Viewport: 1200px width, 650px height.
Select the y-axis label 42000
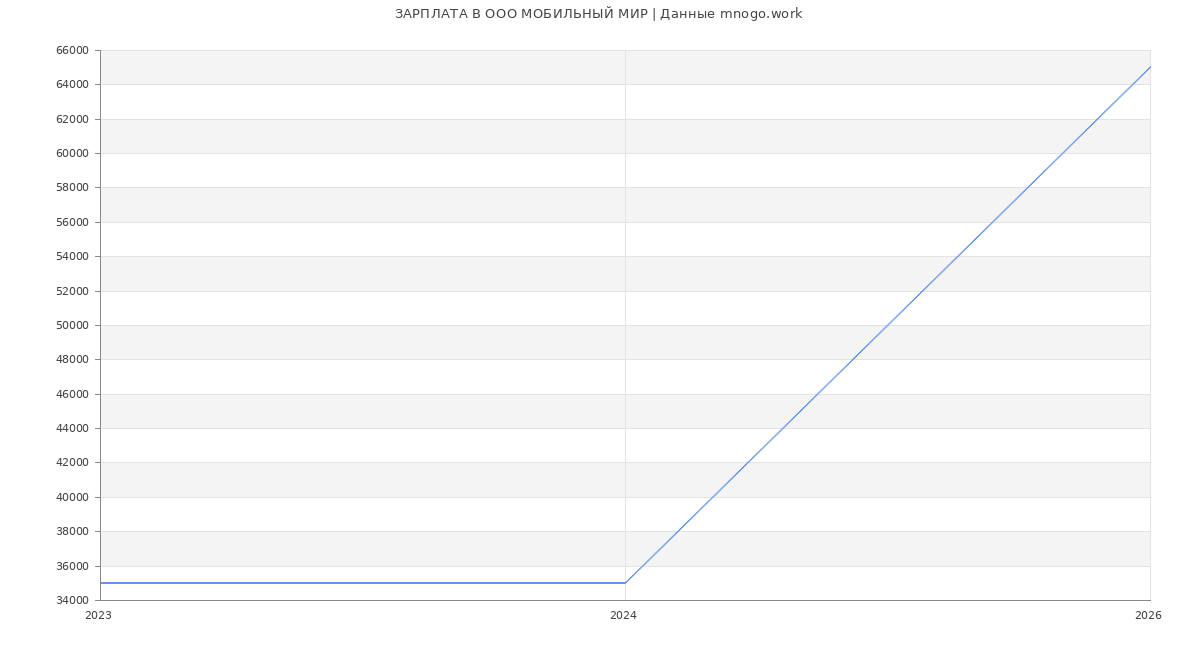pyautogui.click(x=73, y=463)
